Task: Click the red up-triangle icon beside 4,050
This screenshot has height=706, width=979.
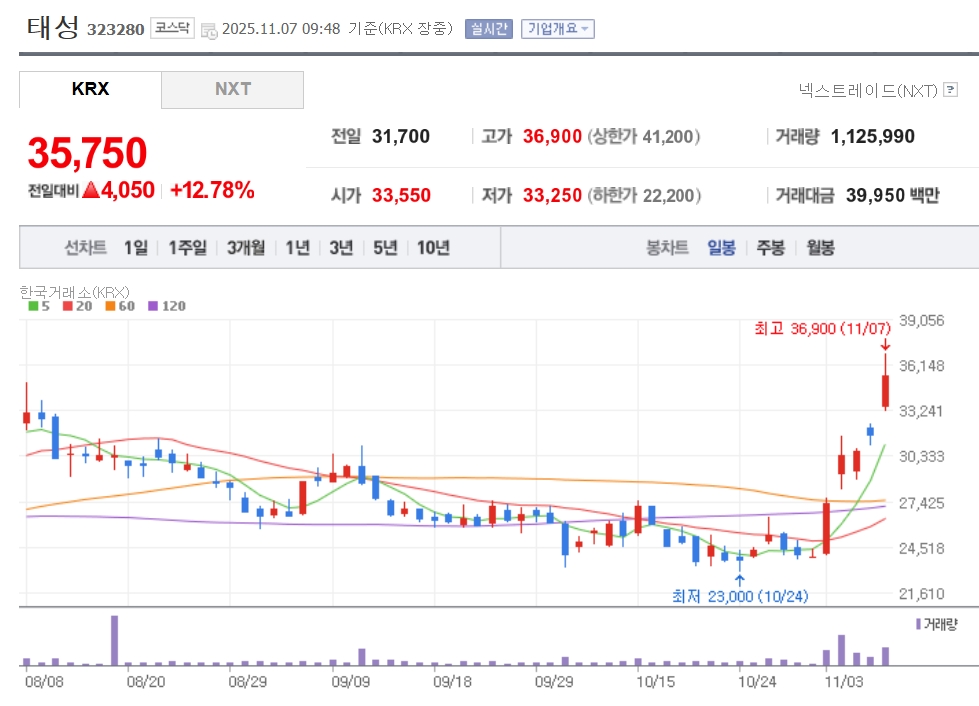Action: coord(90,190)
